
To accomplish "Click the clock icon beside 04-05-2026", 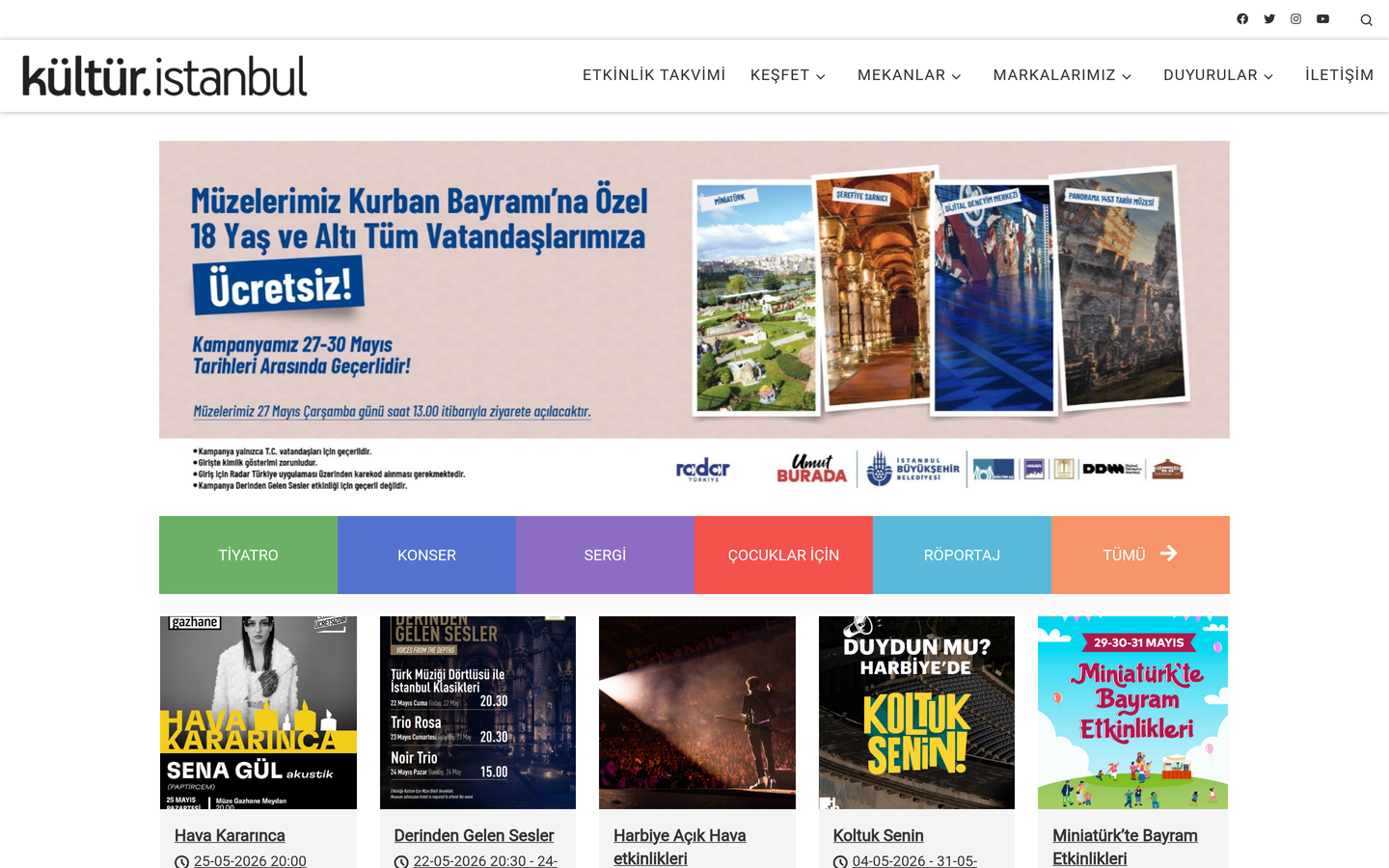I will tap(840, 861).
